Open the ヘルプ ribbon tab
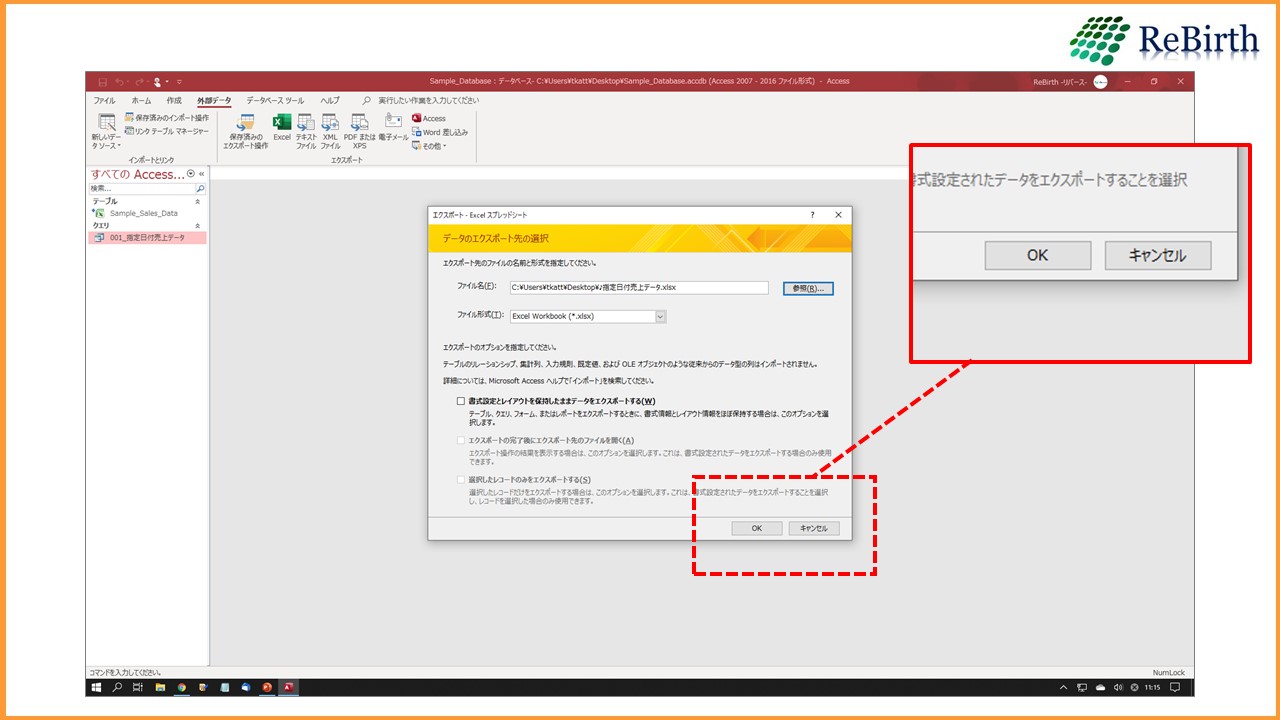The width and height of the screenshot is (1280, 720). pos(330,100)
